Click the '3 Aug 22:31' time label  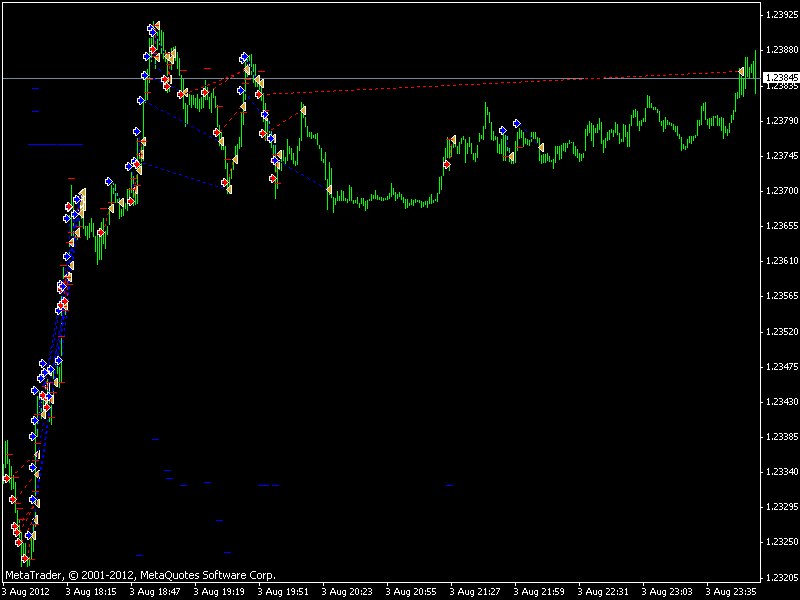603,592
